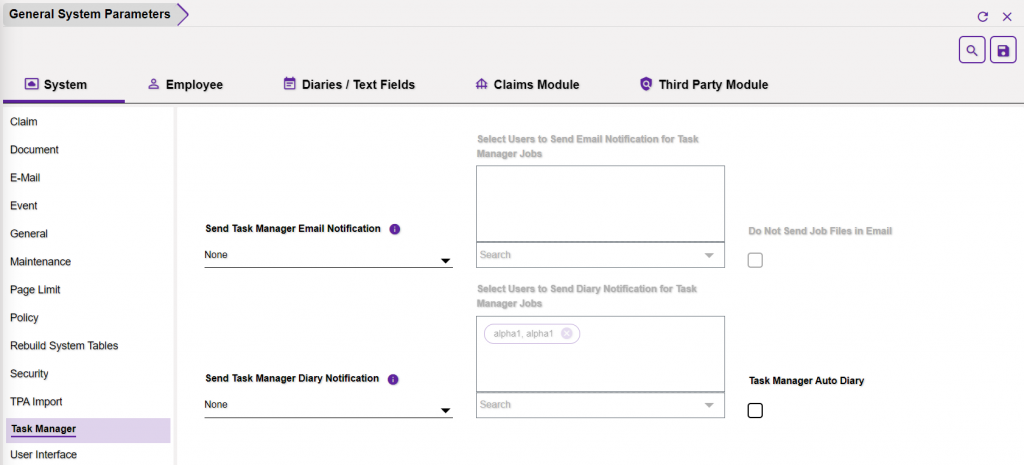Click the magnifier search button
Screen dimensions: 1024x465
(971, 50)
